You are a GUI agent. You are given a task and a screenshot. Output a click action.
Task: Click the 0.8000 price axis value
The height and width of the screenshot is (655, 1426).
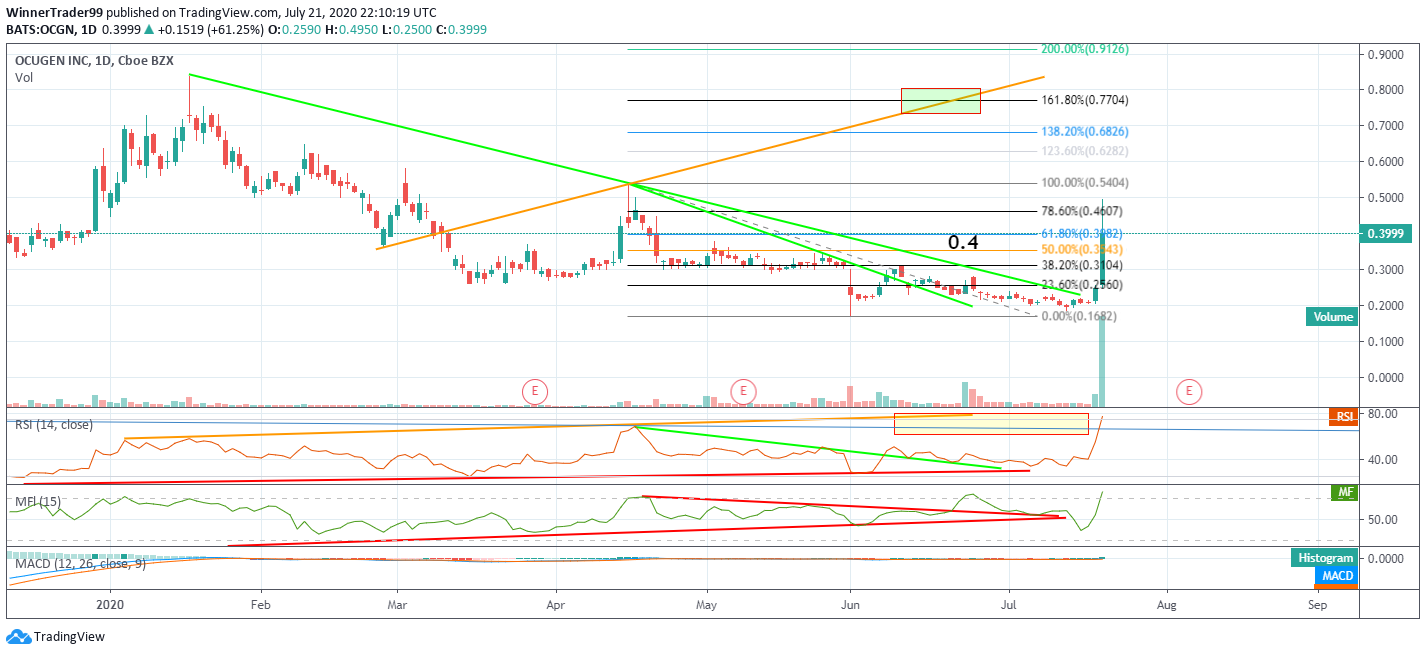1386,90
